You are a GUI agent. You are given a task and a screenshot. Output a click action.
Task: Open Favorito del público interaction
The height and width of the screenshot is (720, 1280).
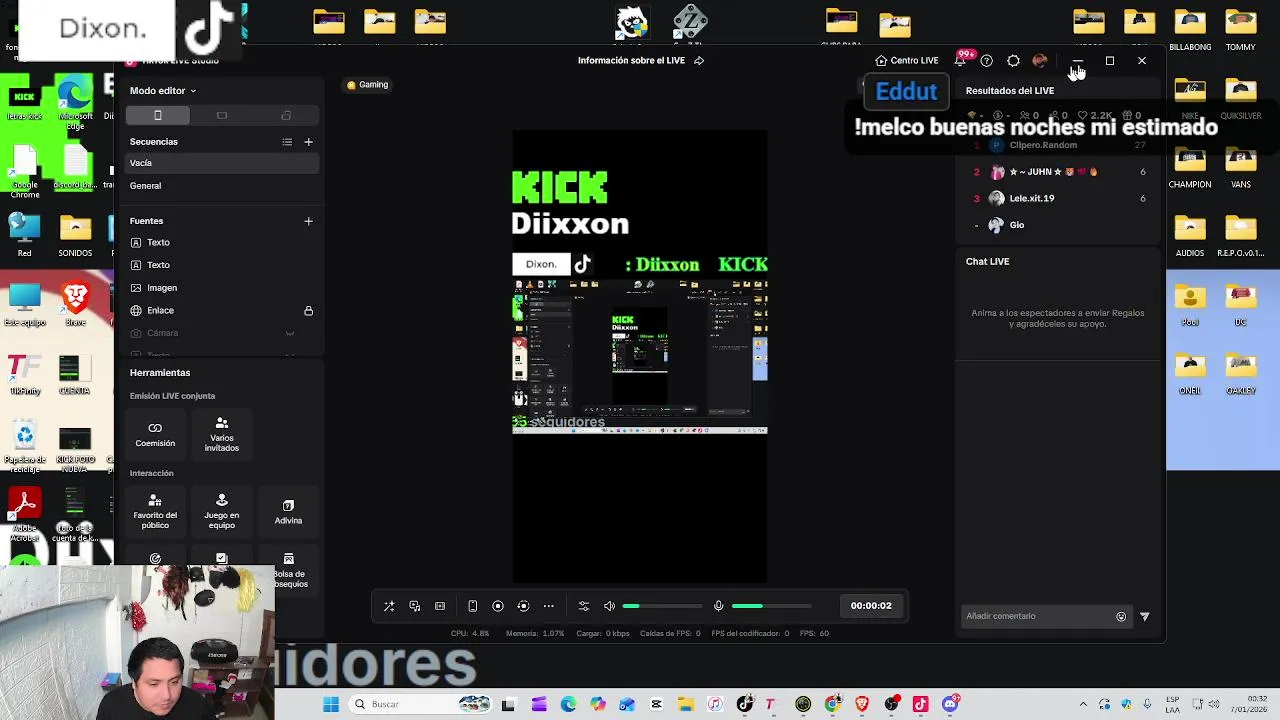pos(155,511)
